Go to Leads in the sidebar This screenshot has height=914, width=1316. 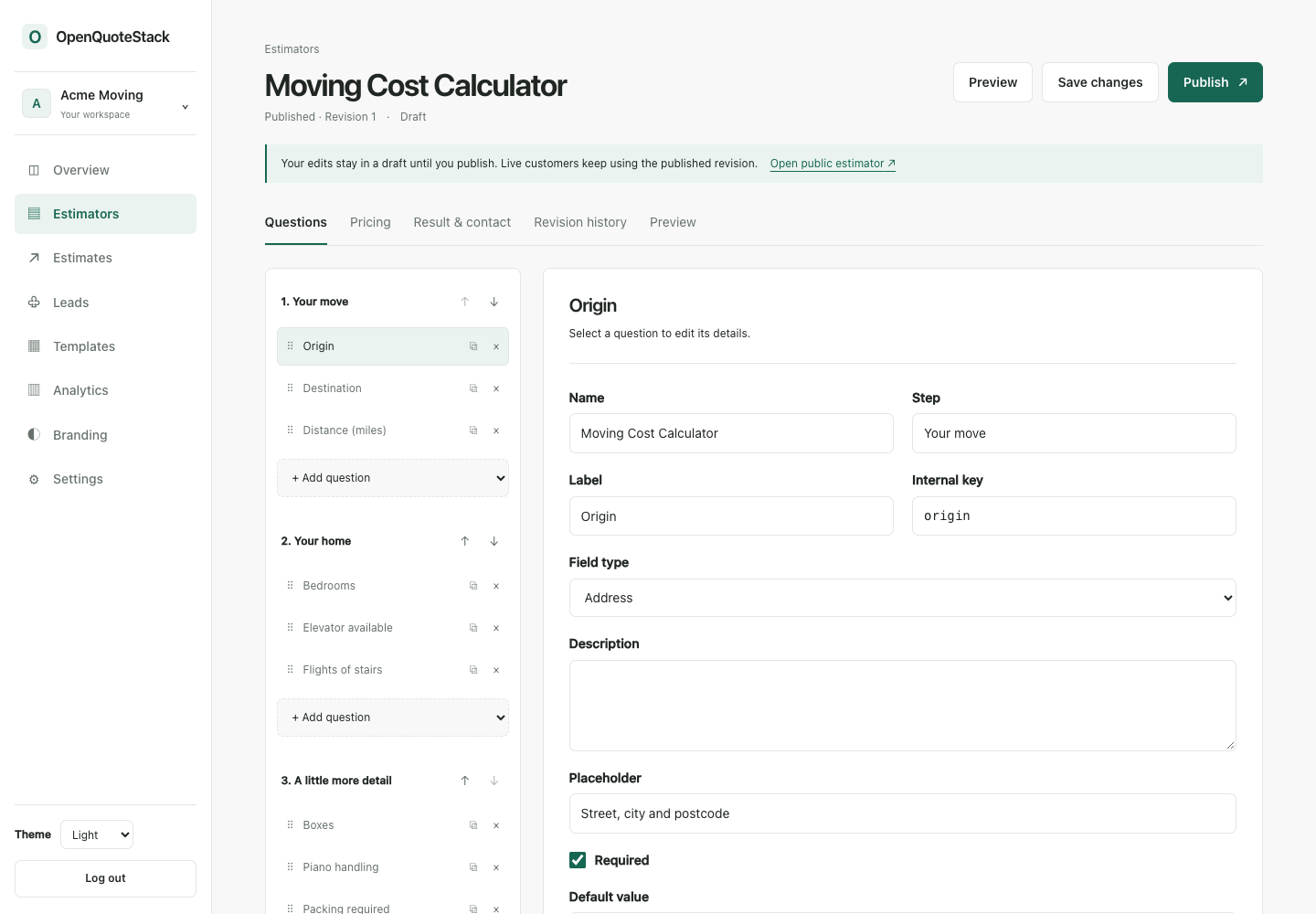pos(106,303)
